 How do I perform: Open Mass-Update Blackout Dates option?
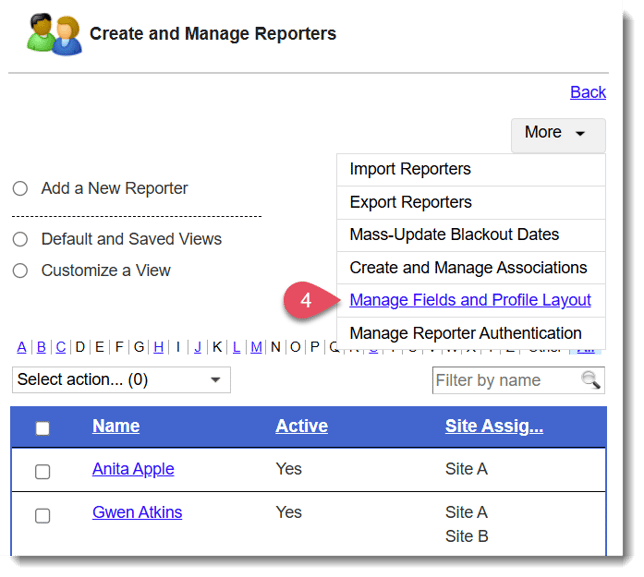coord(454,235)
